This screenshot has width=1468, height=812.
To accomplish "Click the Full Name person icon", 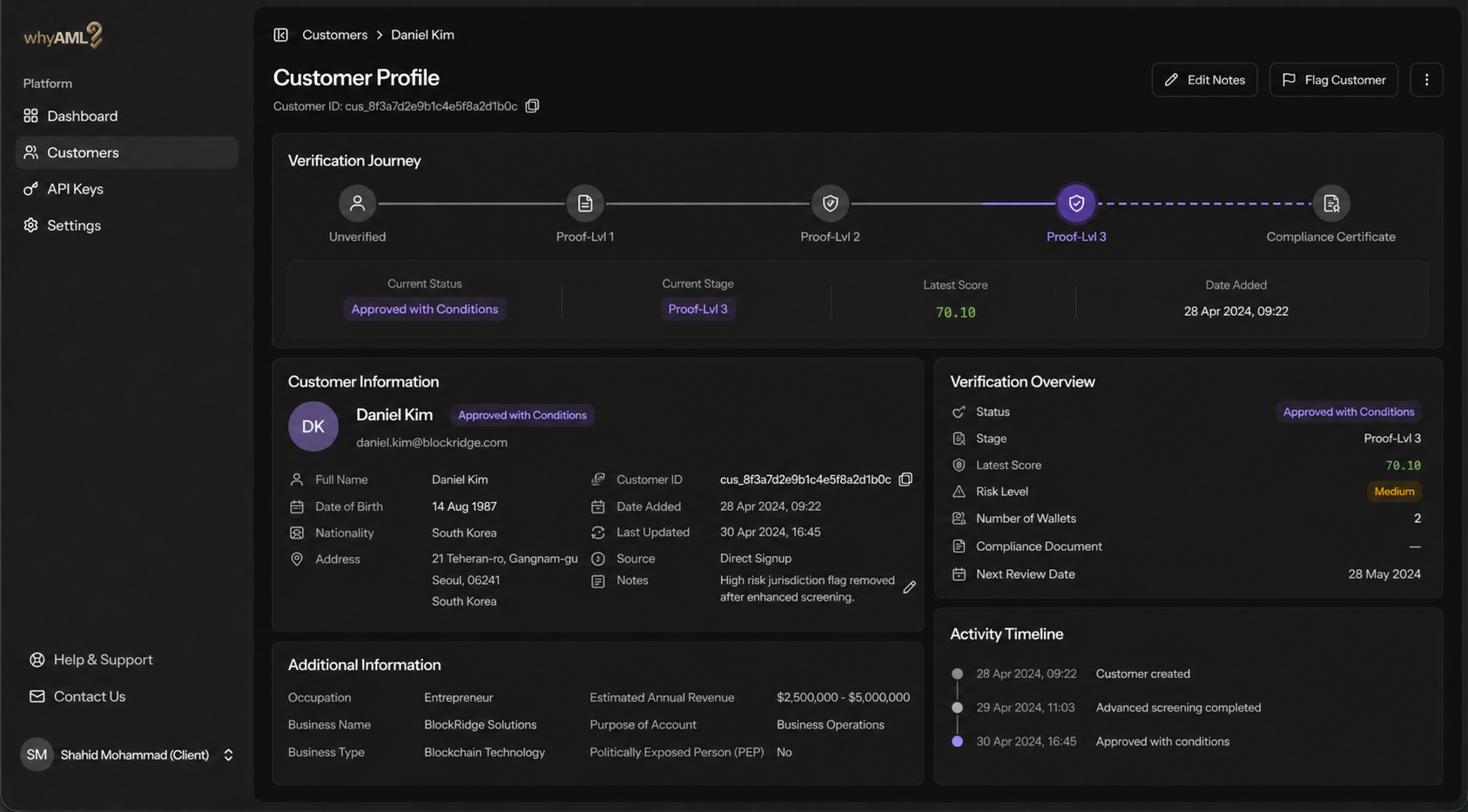I will pyautogui.click(x=297, y=480).
